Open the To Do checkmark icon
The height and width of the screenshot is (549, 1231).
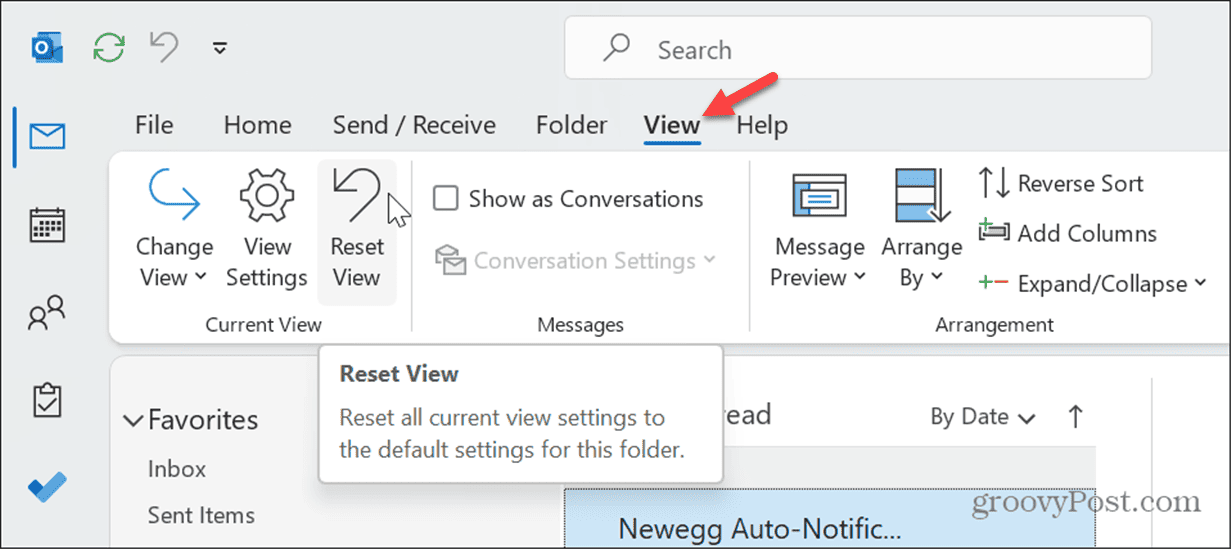click(x=47, y=488)
